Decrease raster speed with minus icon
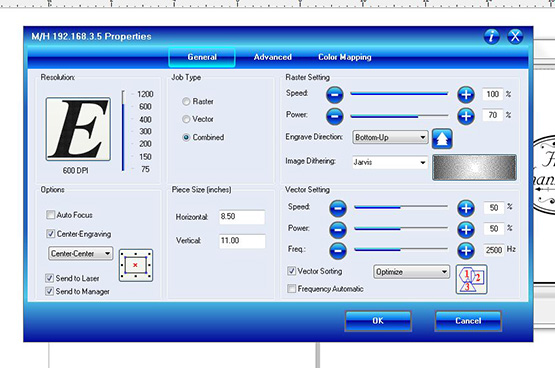This screenshot has height=368, width=555. pos(334,95)
